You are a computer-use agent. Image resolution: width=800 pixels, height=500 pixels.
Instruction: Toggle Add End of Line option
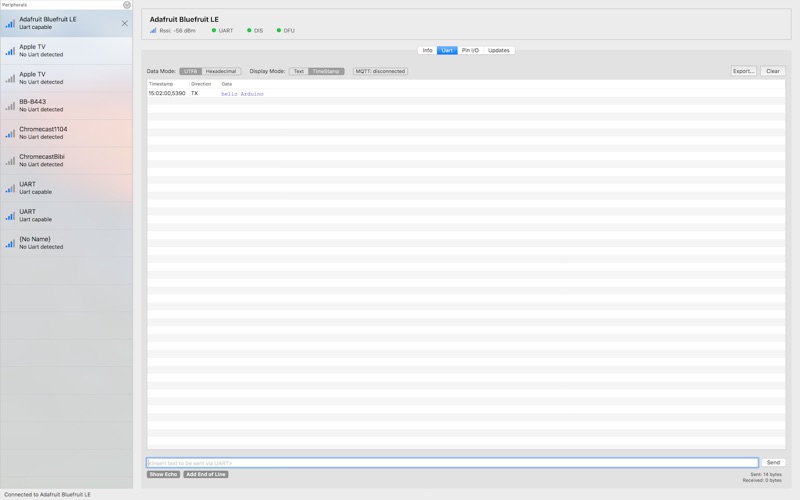(x=206, y=474)
